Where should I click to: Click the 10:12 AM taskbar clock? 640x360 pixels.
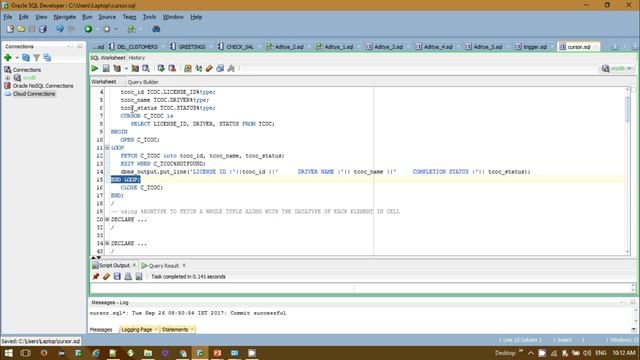[624, 353]
